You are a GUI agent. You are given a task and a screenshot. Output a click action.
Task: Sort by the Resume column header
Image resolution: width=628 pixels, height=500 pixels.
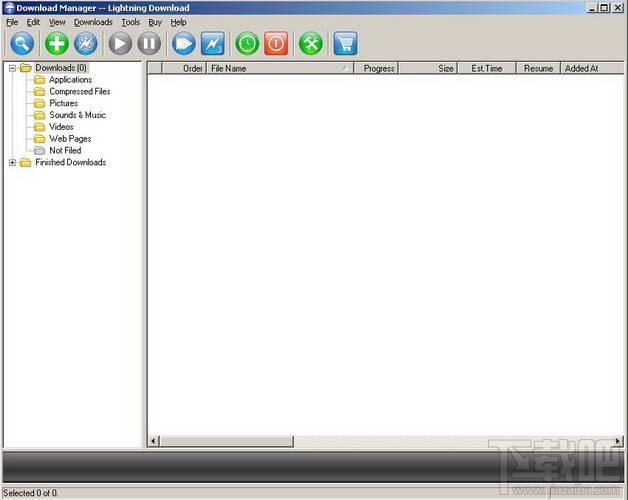[x=539, y=69]
